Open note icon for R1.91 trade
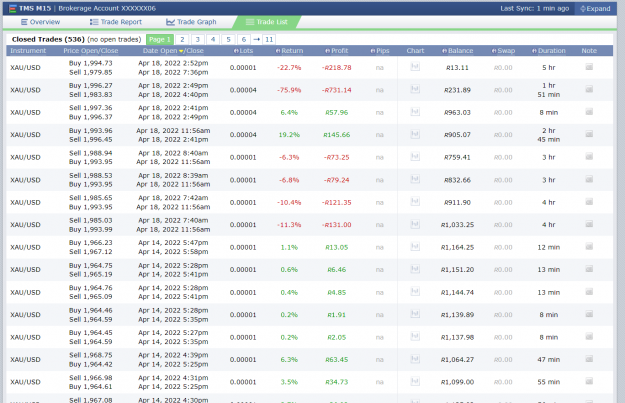The width and height of the screenshot is (625, 403). tap(589, 314)
